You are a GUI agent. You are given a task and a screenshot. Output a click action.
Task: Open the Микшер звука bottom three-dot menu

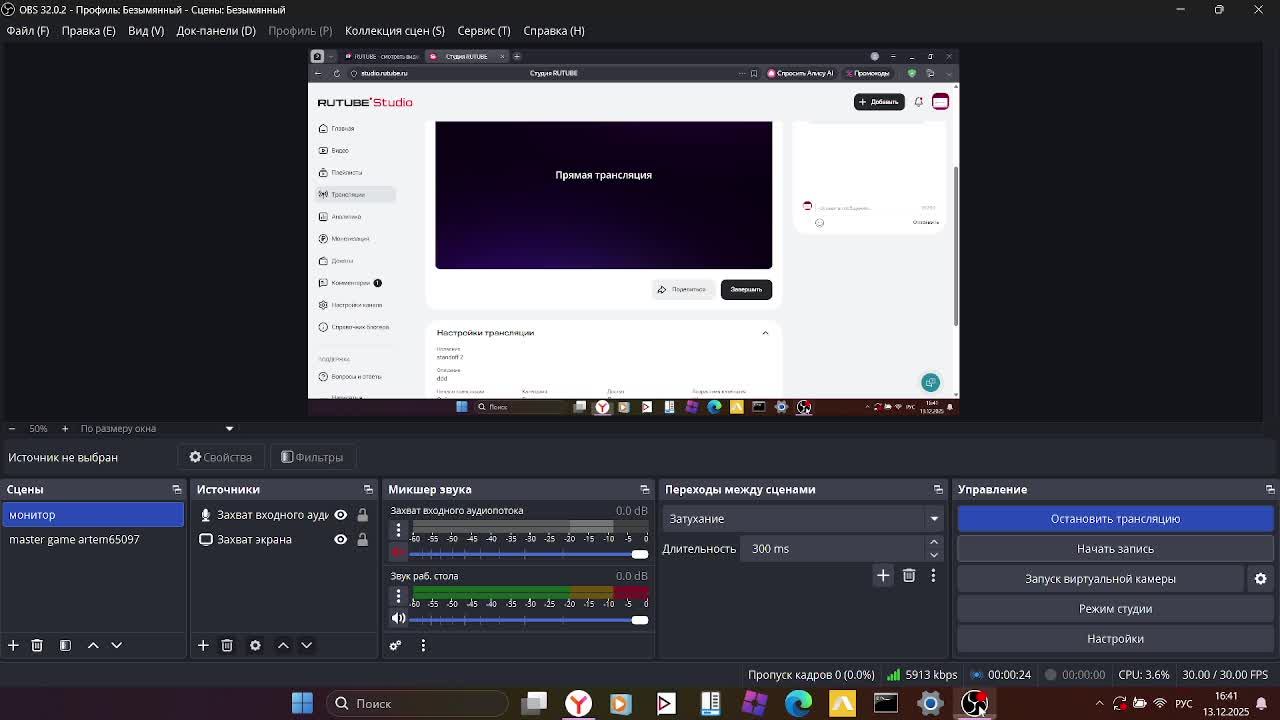coord(423,645)
